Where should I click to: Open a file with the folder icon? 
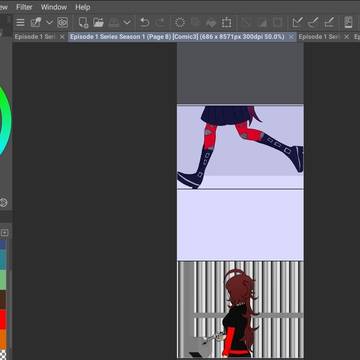tap(98, 22)
